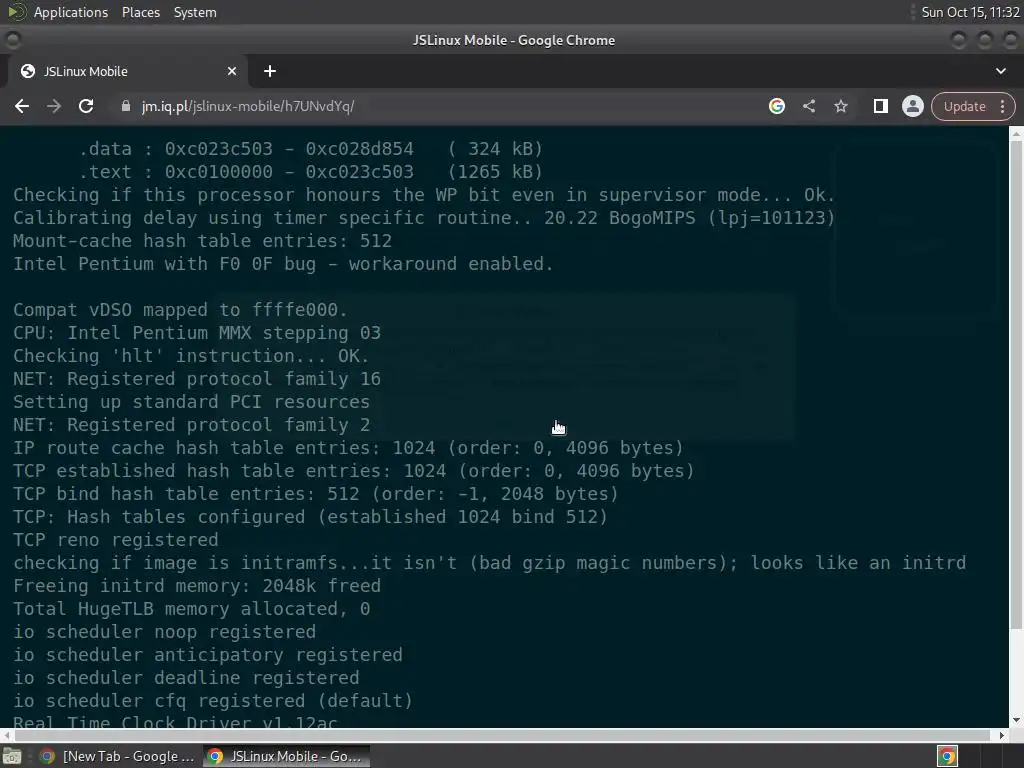Open Chrome three-dot menu
The width and height of the screenshot is (1024, 768).
coord(1002,106)
